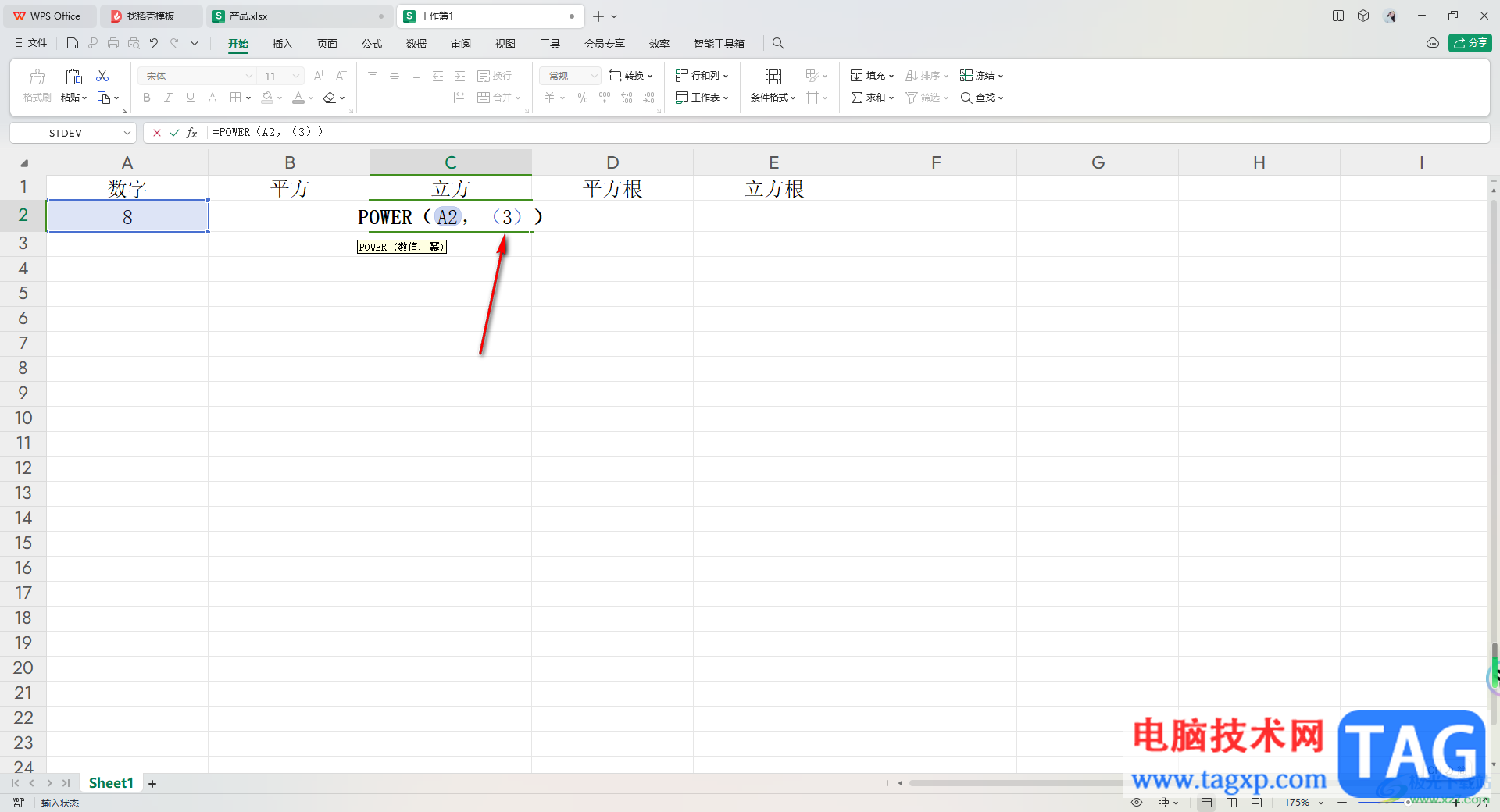The width and height of the screenshot is (1500, 812).
Task: Open the File (文件) menu
Action: 31,44
